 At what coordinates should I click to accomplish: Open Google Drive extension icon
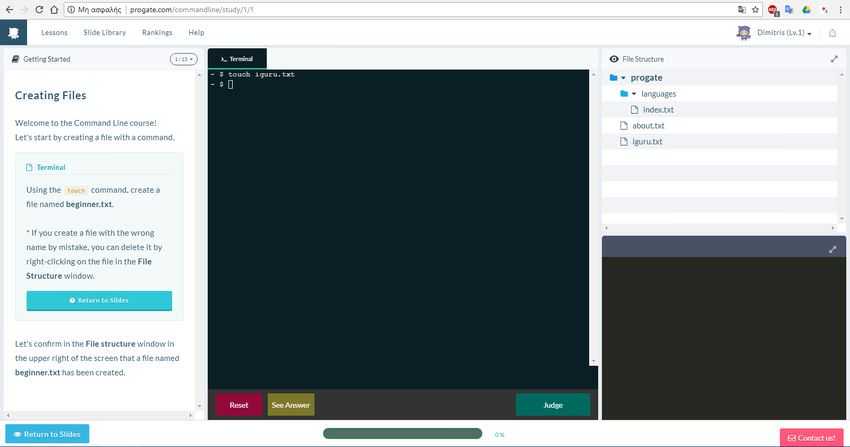point(807,10)
